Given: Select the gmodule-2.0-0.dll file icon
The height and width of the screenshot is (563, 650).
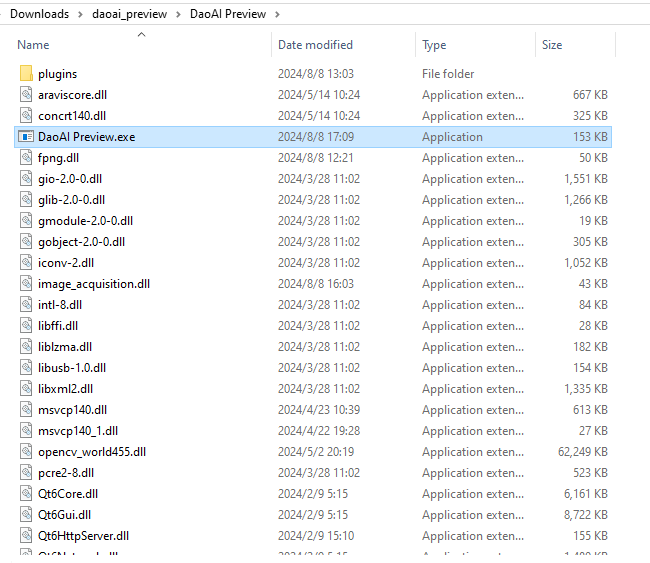Looking at the screenshot, I should pyautogui.click(x=26, y=221).
